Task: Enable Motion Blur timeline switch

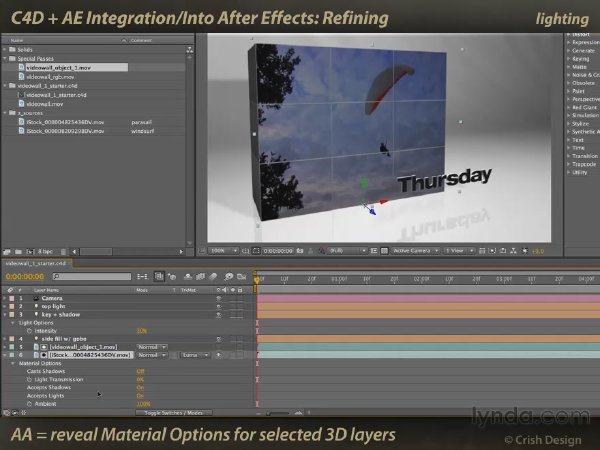Action: (213, 276)
